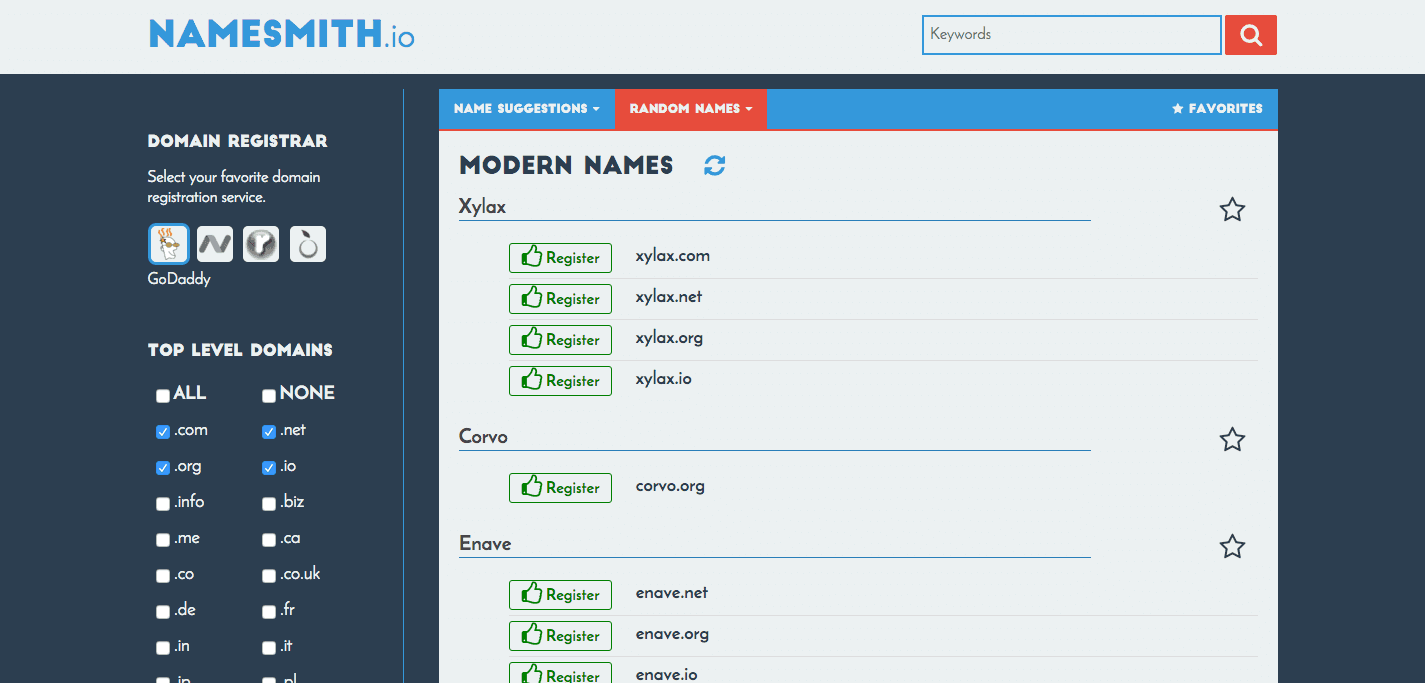Star Enave as a favorite

[1232, 546]
